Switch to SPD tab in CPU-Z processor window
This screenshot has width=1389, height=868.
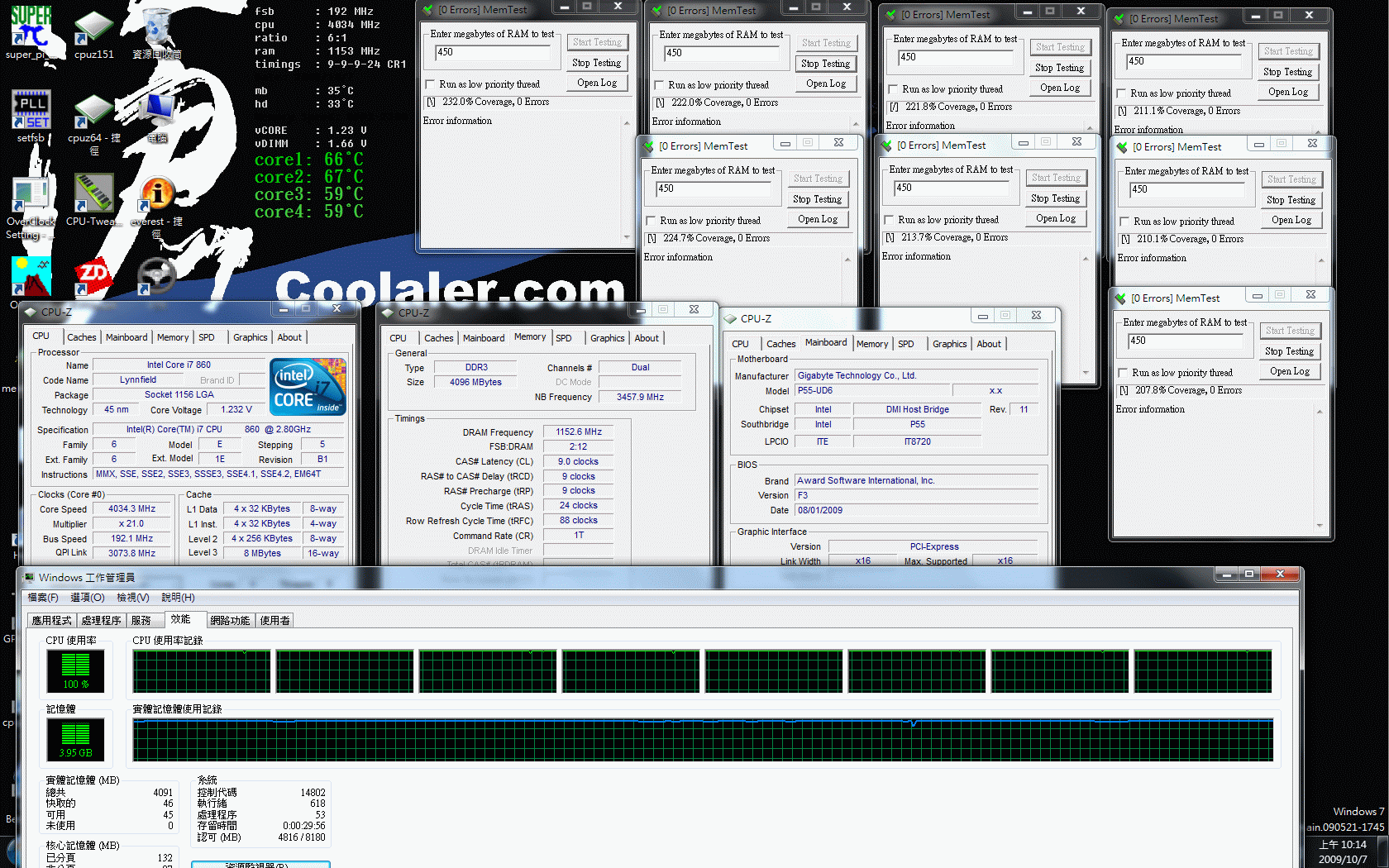point(207,337)
